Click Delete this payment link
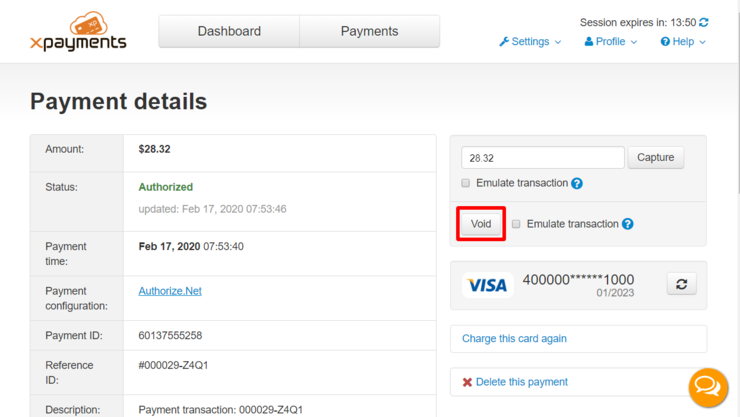Viewport: 740px width, 417px height. (521, 382)
